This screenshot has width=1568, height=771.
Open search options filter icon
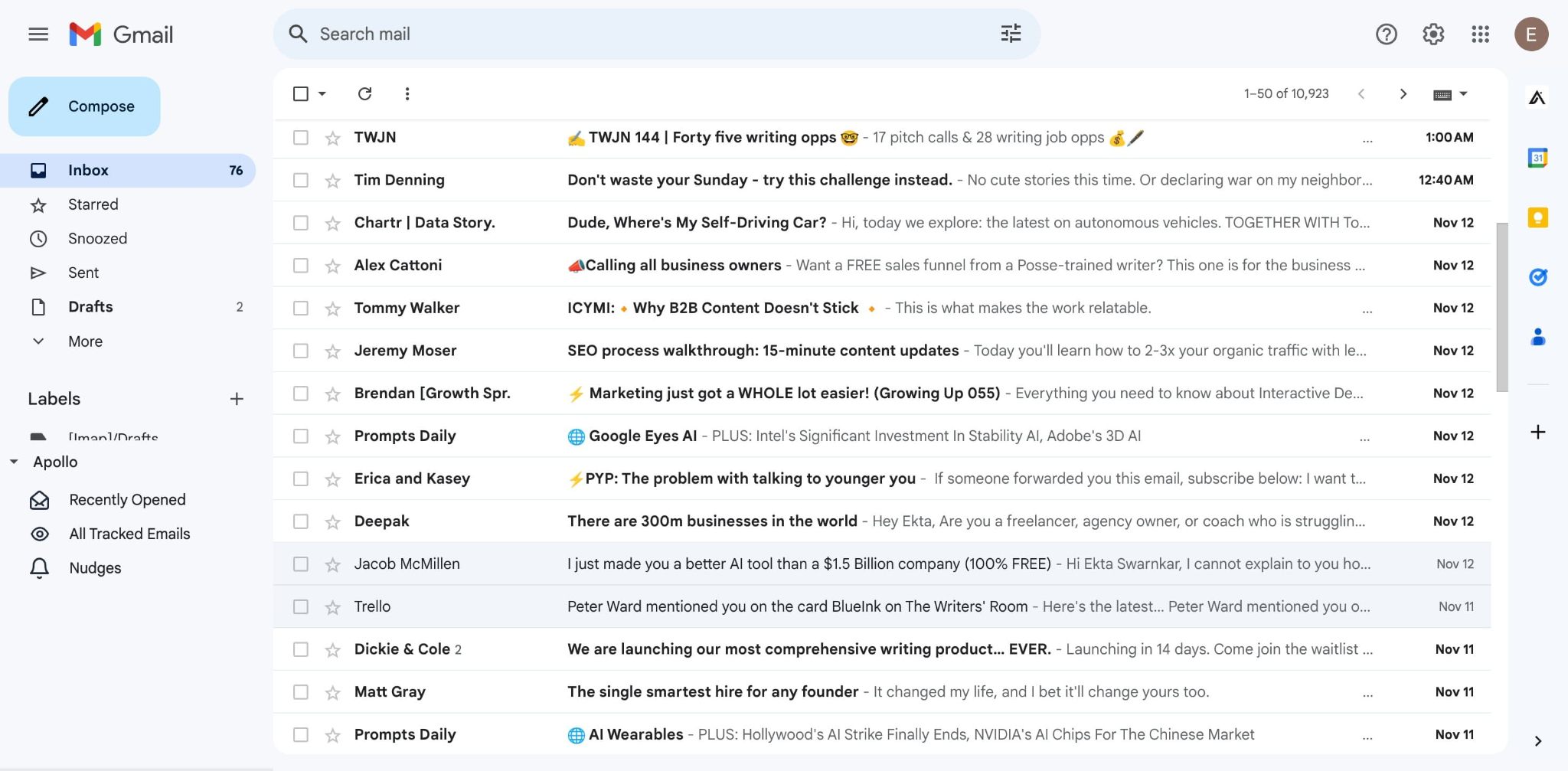pyautogui.click(x=1011, y=33)
